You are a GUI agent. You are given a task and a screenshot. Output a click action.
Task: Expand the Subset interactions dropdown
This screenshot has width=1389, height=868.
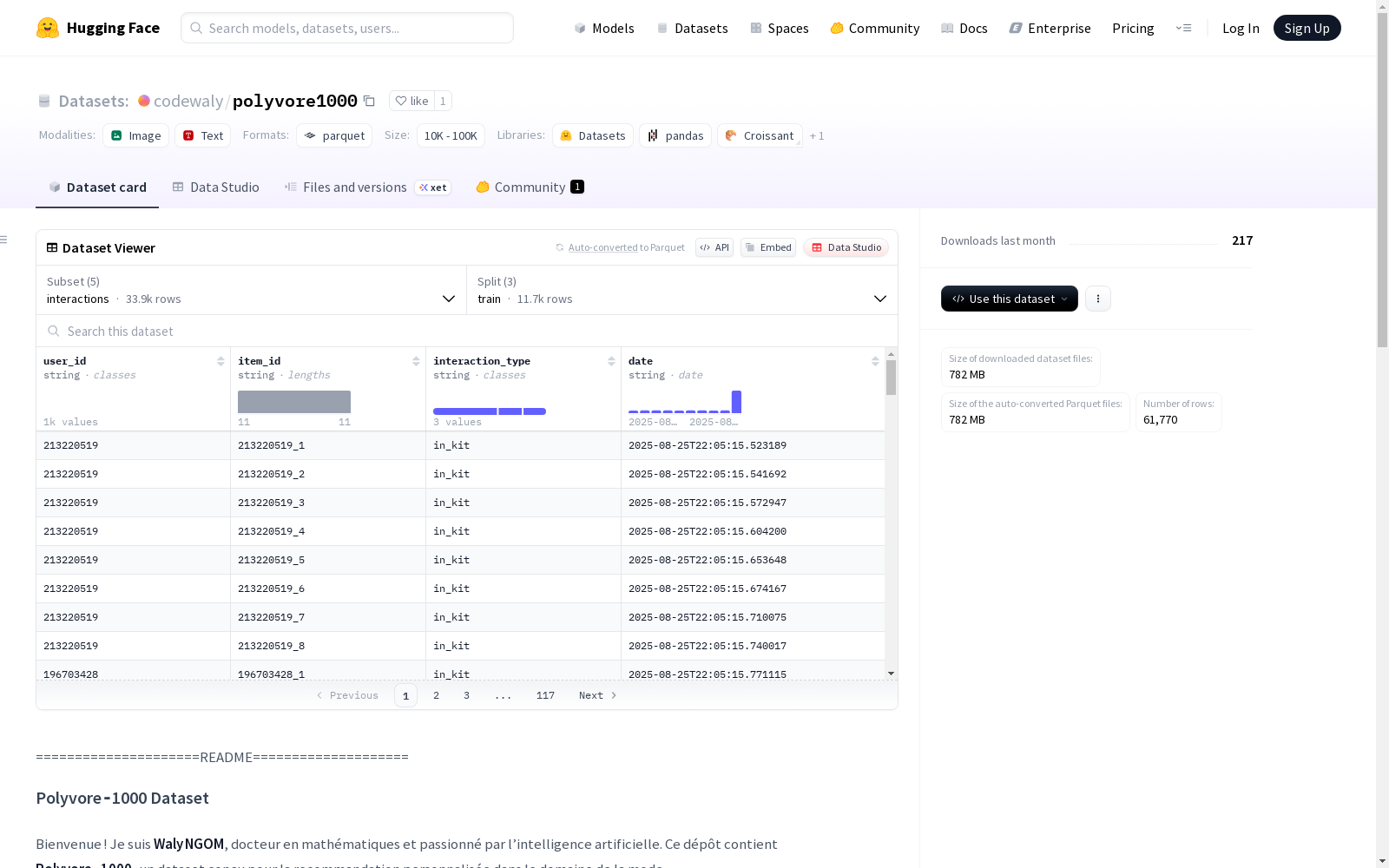point(252,290)
